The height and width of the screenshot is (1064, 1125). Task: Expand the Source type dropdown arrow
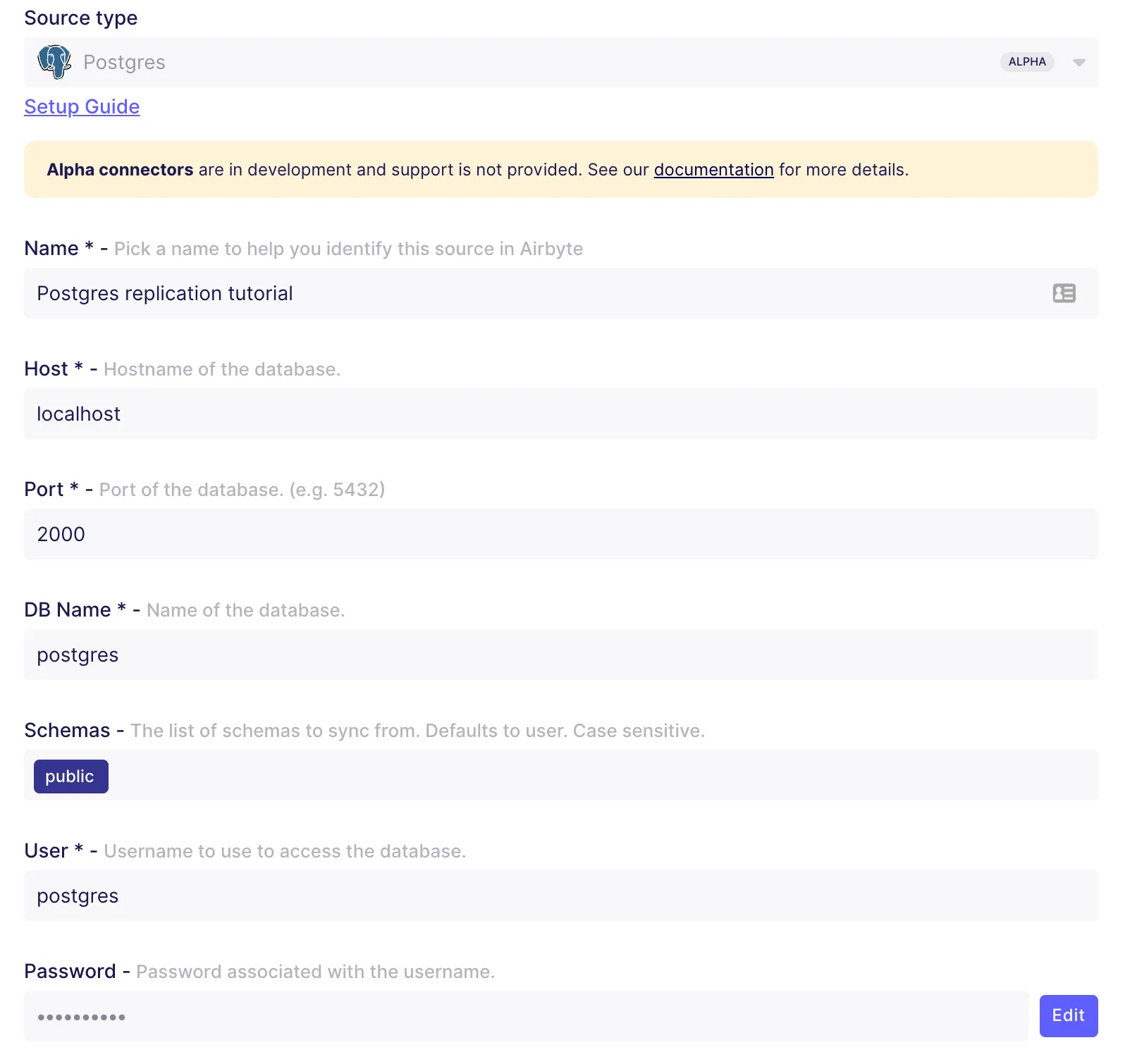pyautogui.click(x=1078, y=63)
